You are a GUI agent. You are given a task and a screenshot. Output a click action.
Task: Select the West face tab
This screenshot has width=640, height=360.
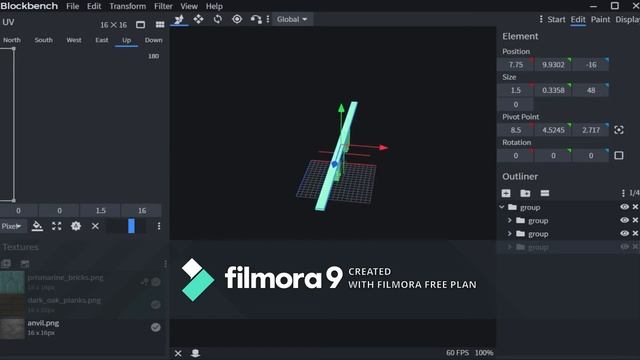tap(74, 40)
